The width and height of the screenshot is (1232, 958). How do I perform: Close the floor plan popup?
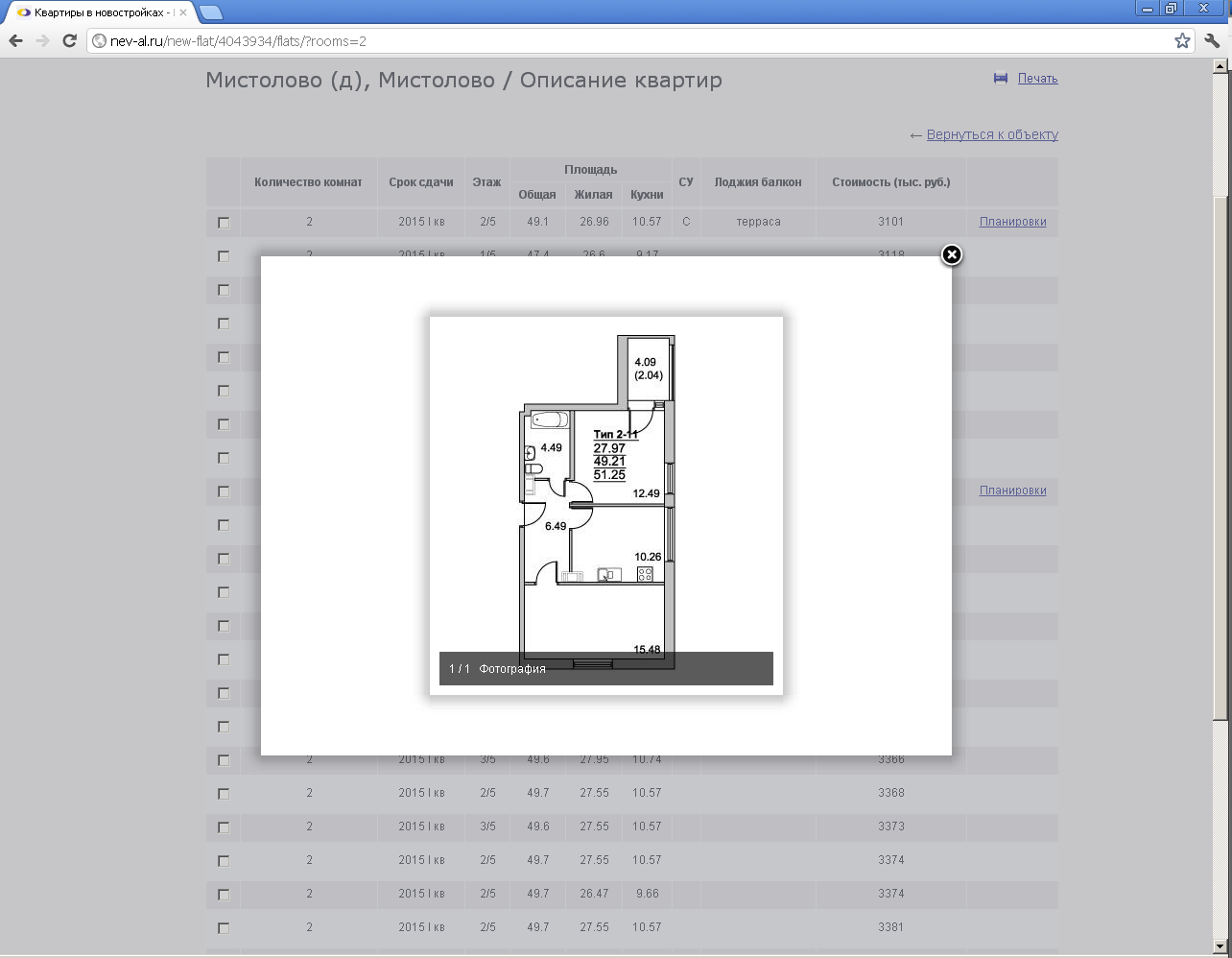click(951, 254)
